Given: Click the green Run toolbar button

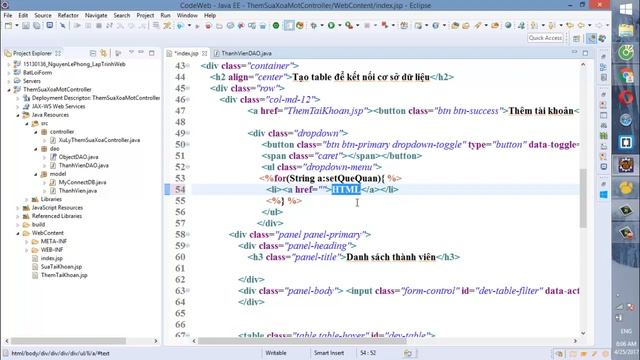Looking at the screenshot, I should (x=331, y=26).
